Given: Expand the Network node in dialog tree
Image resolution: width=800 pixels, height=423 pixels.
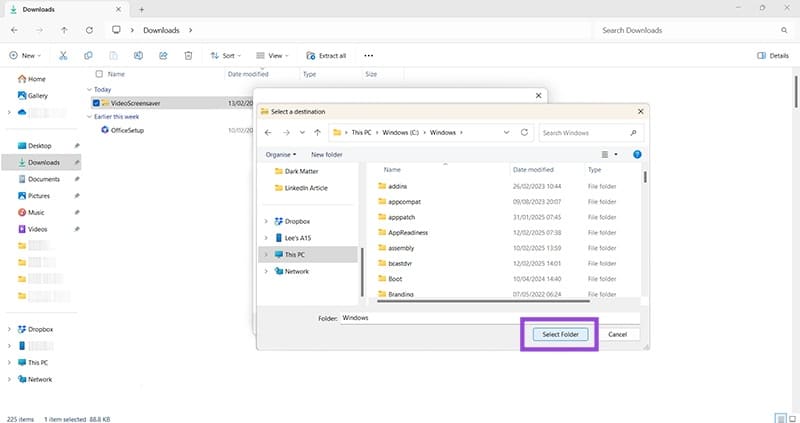Looking at the screenshot, I should point(265,271).
